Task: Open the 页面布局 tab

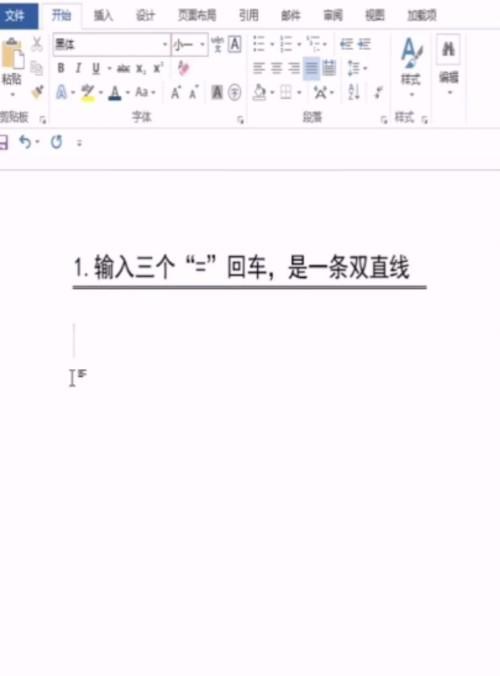Action: 197,16
